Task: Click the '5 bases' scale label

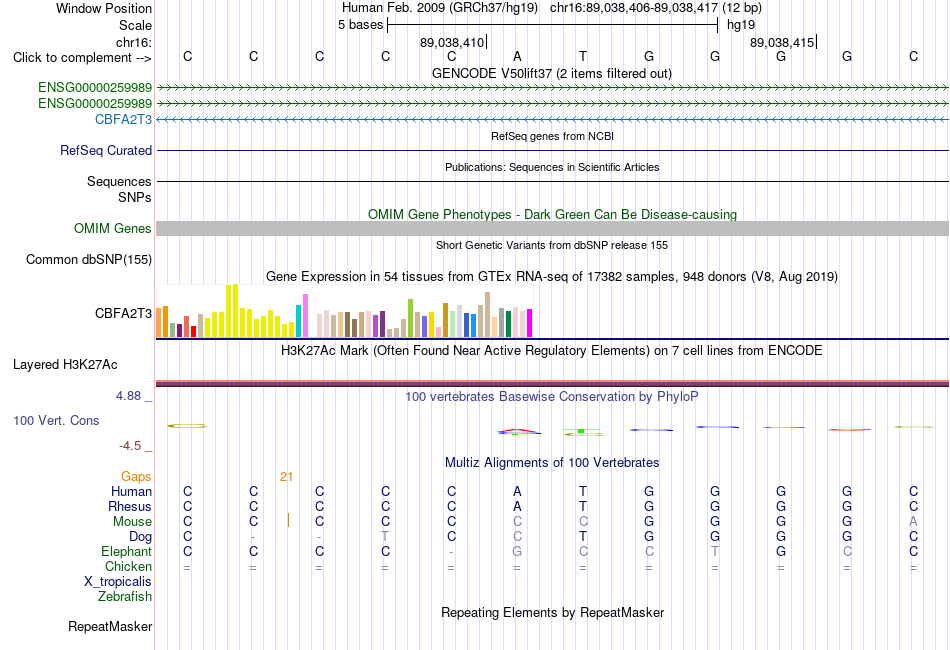Action: (x=360, y=25)
